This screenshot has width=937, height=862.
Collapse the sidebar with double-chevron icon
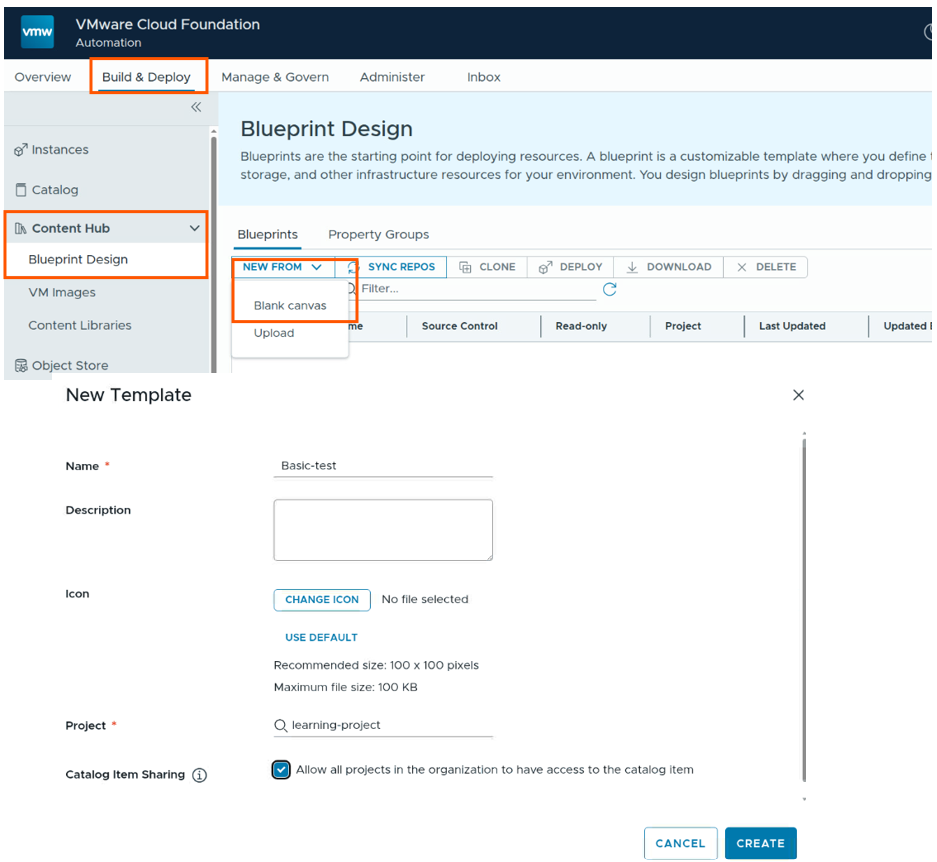[x=196, y=107]
